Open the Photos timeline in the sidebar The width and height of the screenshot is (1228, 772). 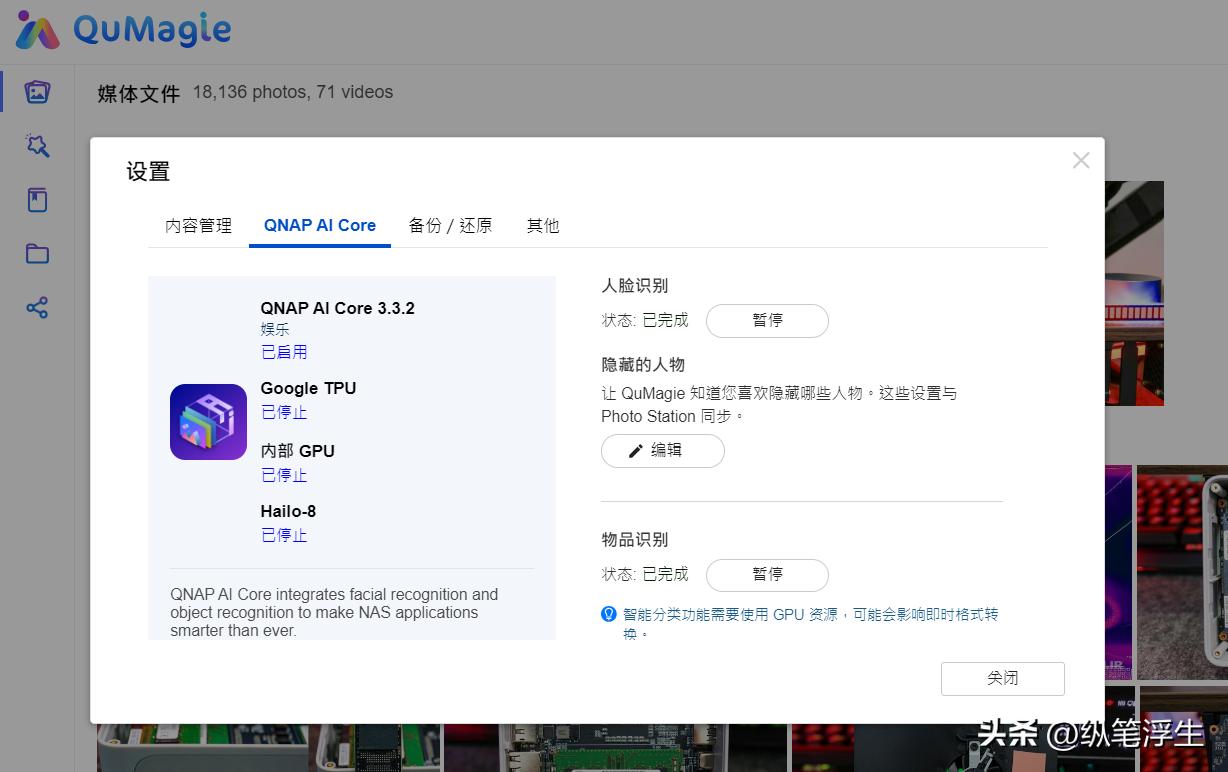point(37,91)
